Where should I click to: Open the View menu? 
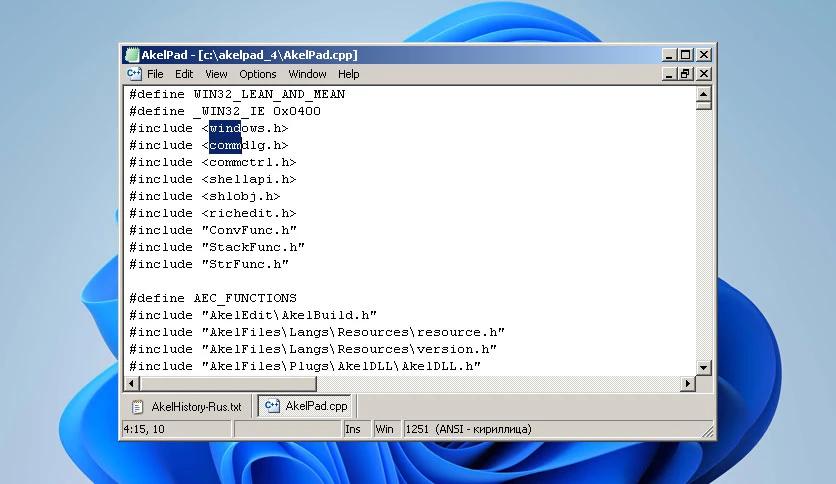pos(216,74)
